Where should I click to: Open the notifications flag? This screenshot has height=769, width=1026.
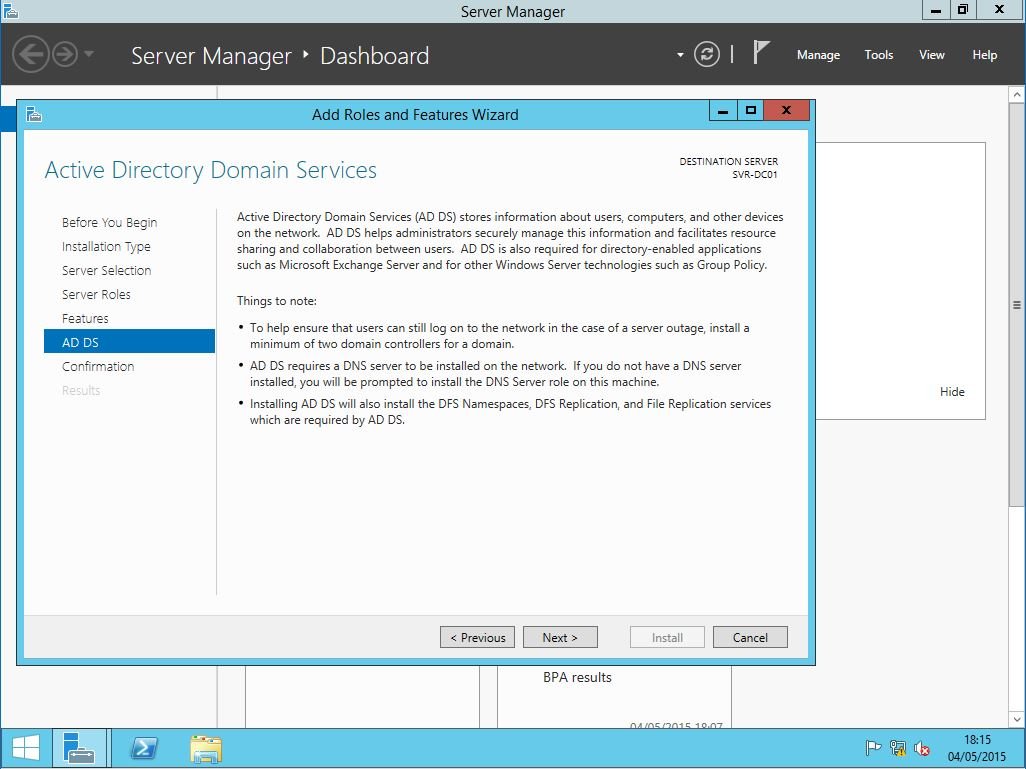click(x=761, y=54)
